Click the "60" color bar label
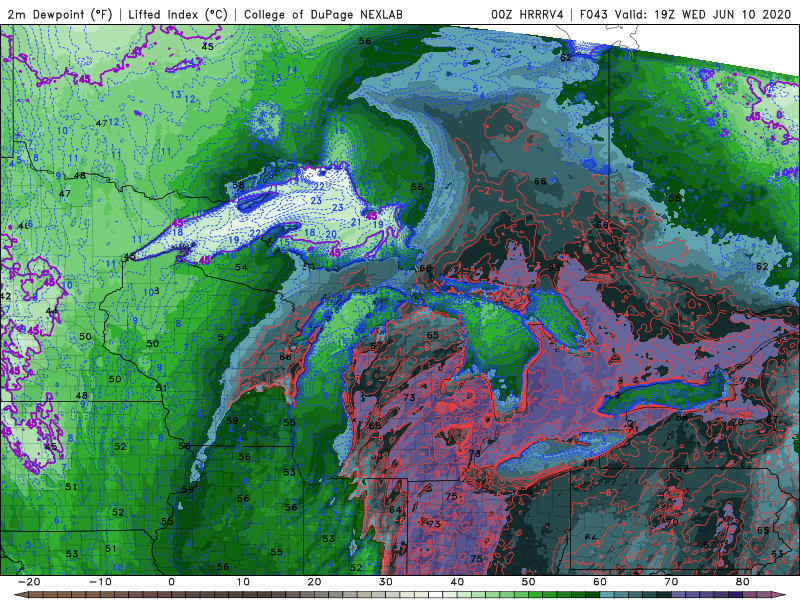The width and height of the screenshot is (800, 600). pyautogui.click(x=600, y=582)
